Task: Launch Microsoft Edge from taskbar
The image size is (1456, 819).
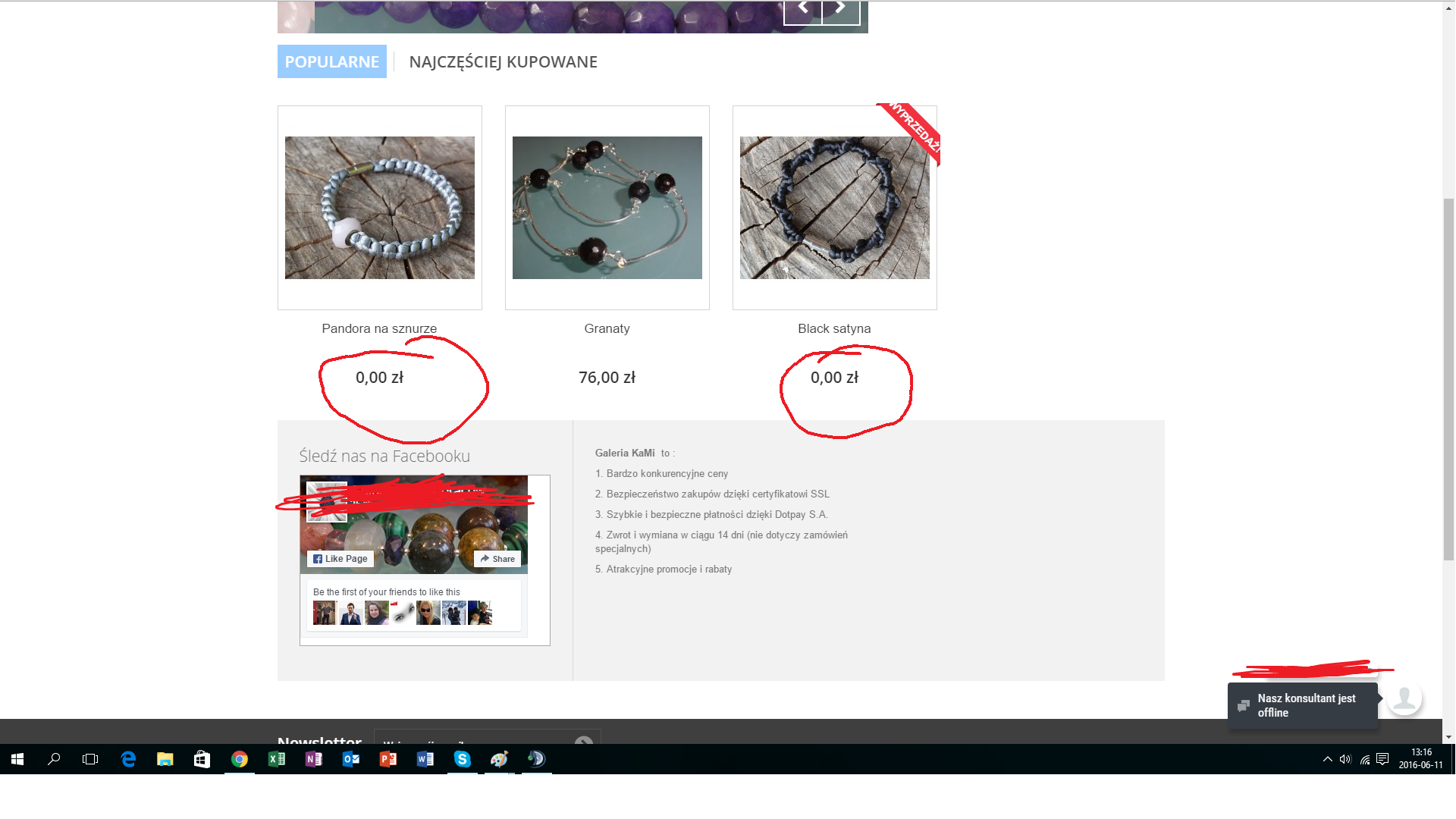Action: click(128, 759)
